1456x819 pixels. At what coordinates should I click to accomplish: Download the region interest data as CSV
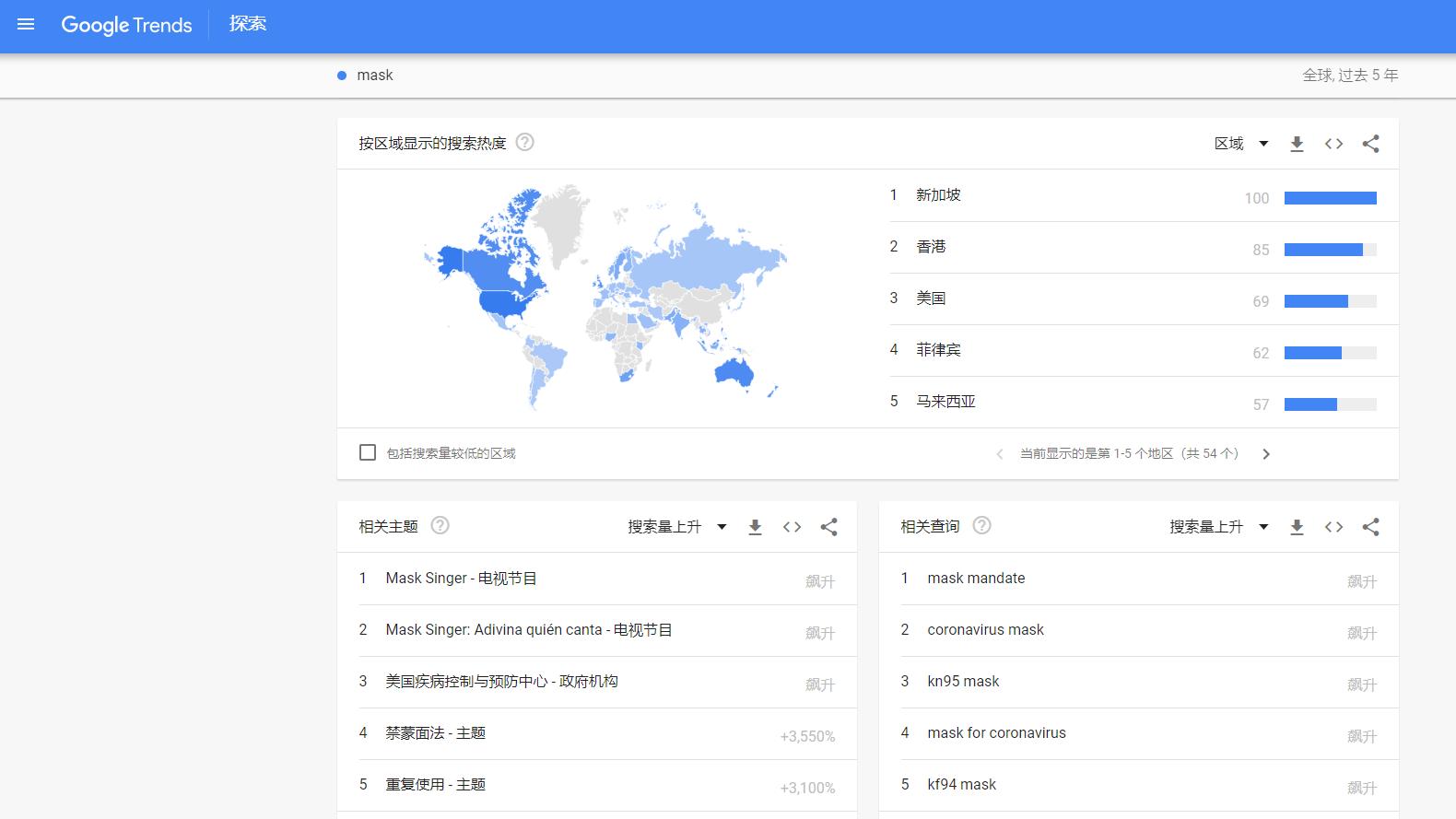pyautogui.click(x=1297, y=144)
